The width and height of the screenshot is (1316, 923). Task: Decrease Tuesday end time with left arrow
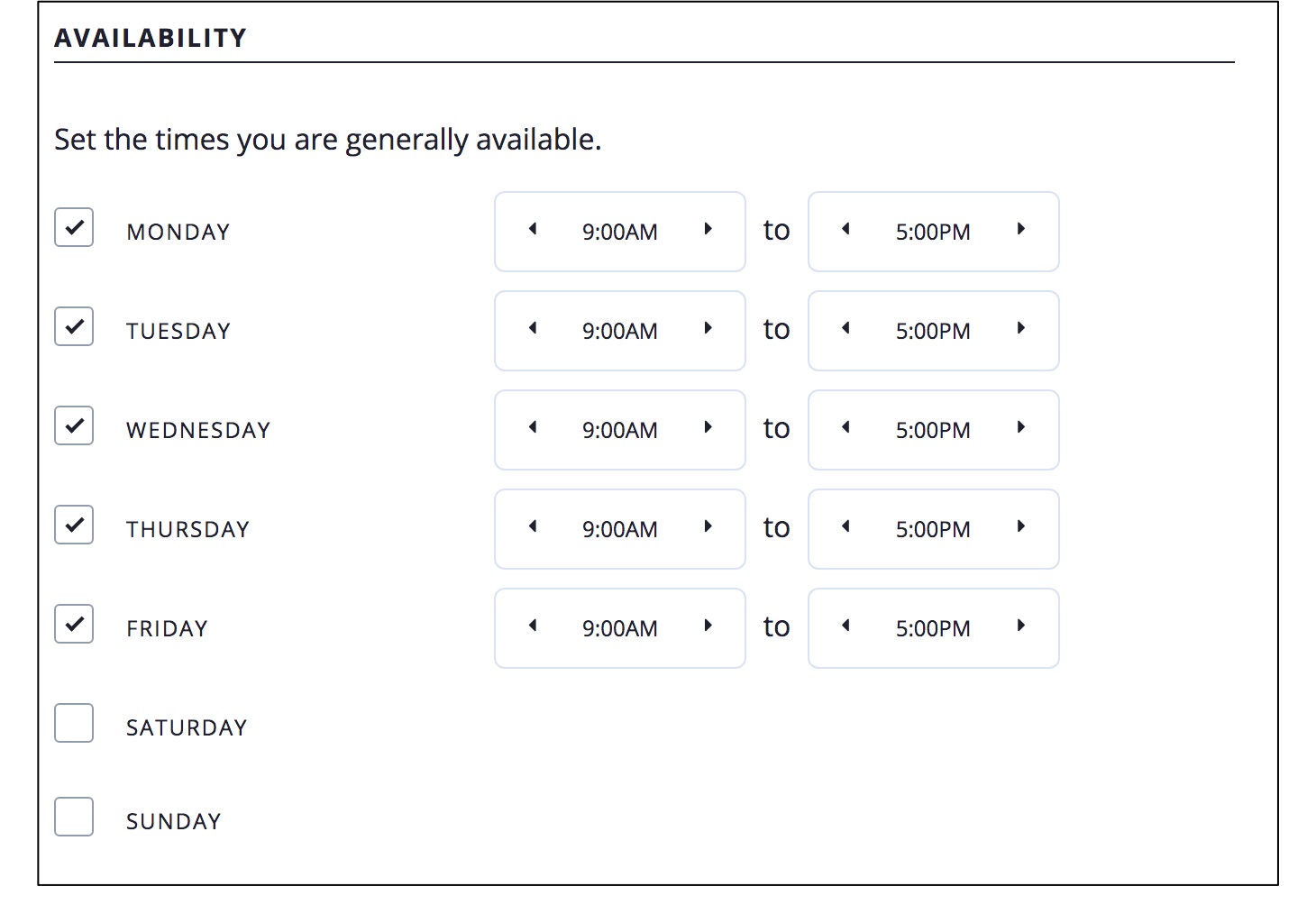845,329
